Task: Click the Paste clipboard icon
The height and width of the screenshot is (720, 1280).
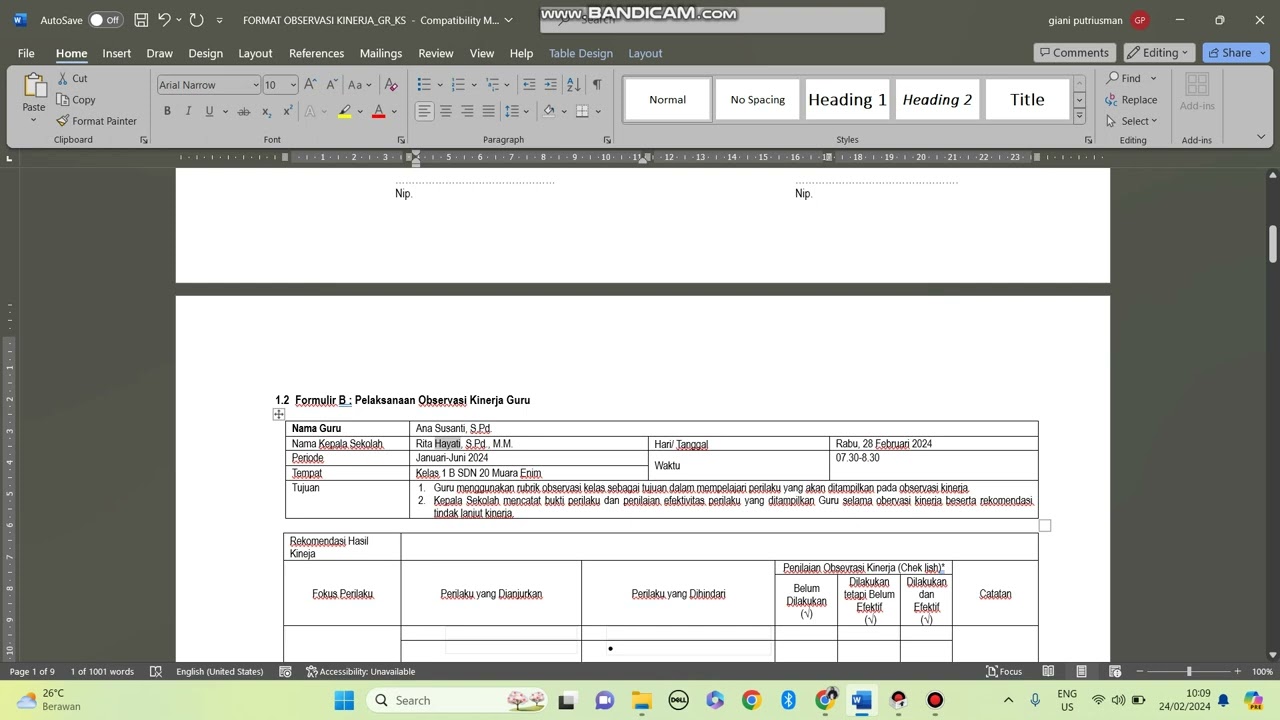Action: click(x=34, y=88)
